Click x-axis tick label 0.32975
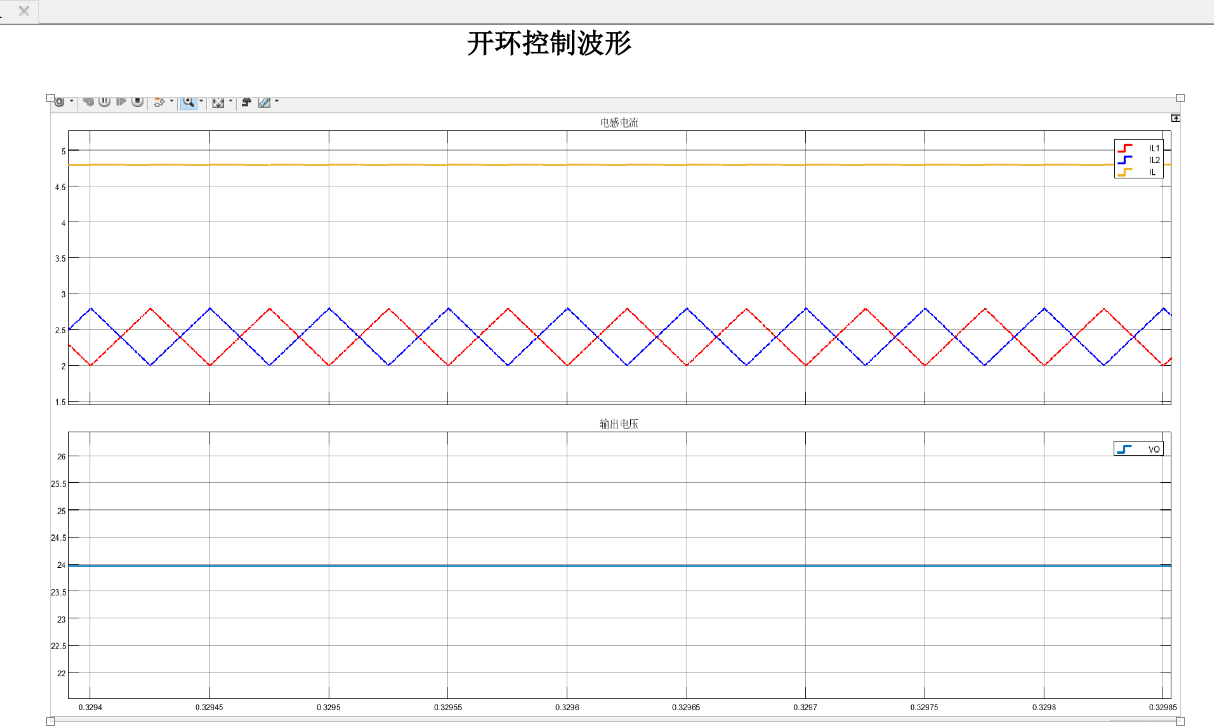This screenshot has width=1214, height=727. pos(924,707)
